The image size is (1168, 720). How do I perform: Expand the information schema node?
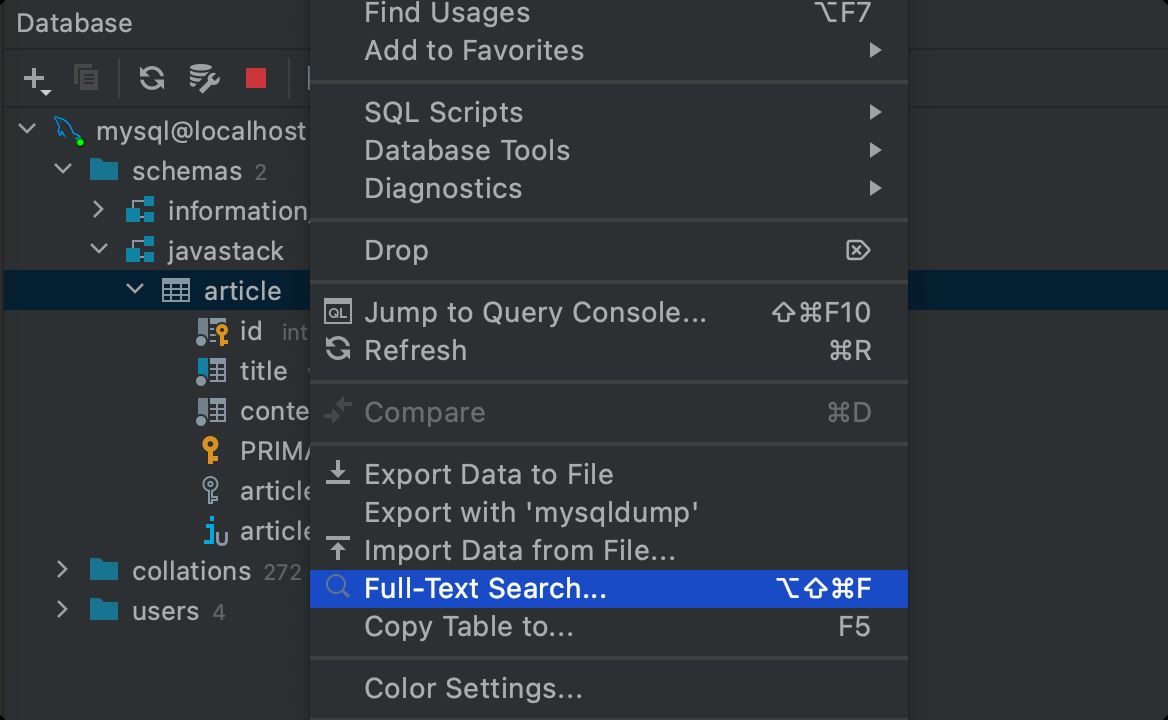[98, 210]
